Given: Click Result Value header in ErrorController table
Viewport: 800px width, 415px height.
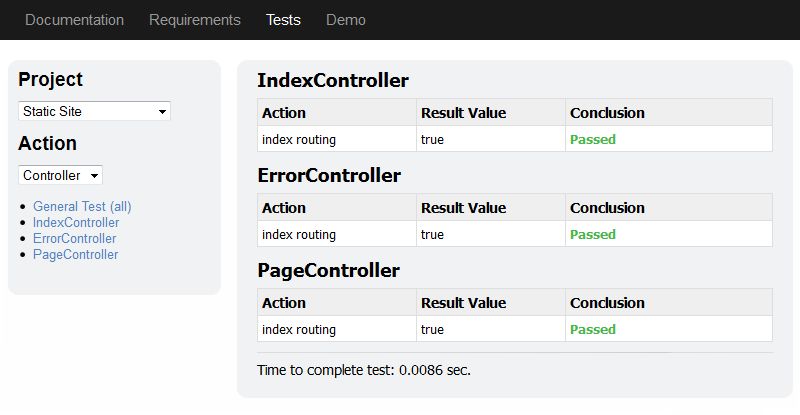Looking at the screenshot, I should [463, 208].
